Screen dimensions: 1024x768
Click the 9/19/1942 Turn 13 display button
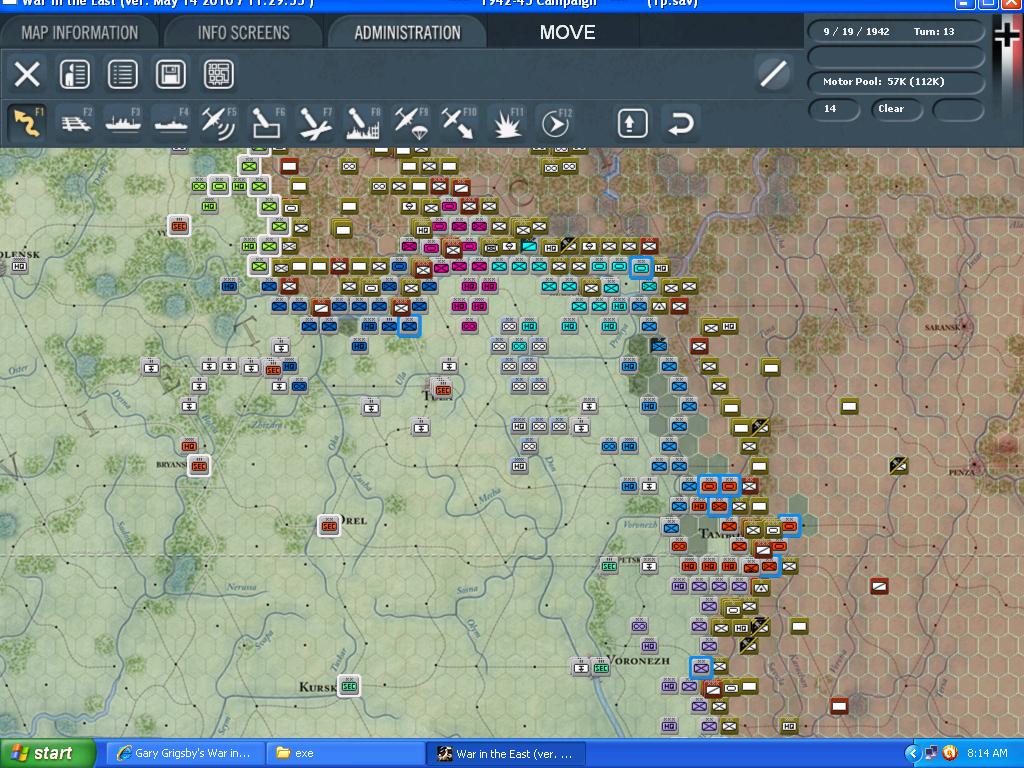point(895,30)
